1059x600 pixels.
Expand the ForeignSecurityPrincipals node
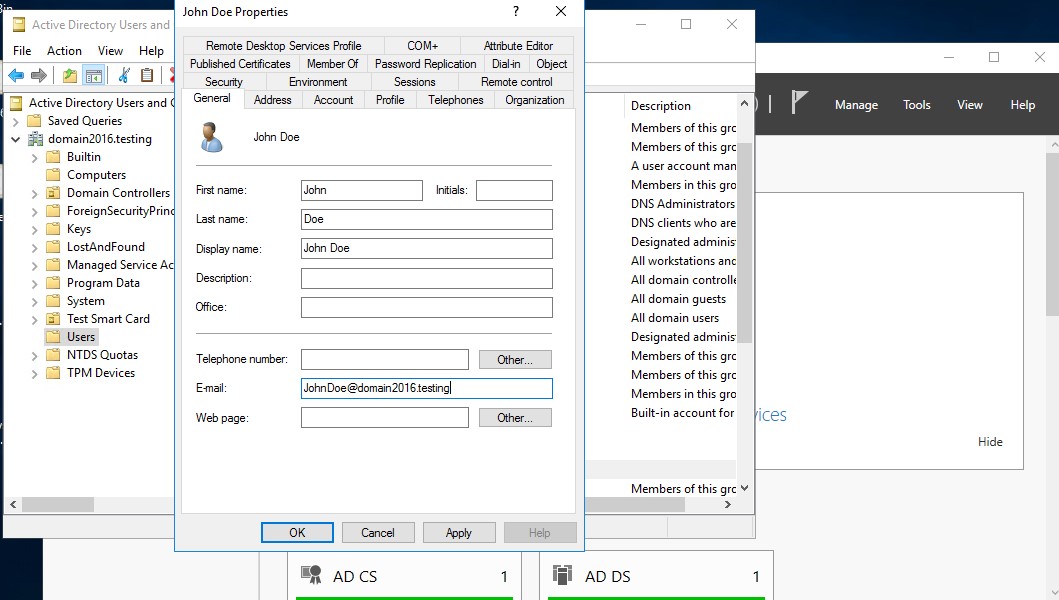coord(34,212)
